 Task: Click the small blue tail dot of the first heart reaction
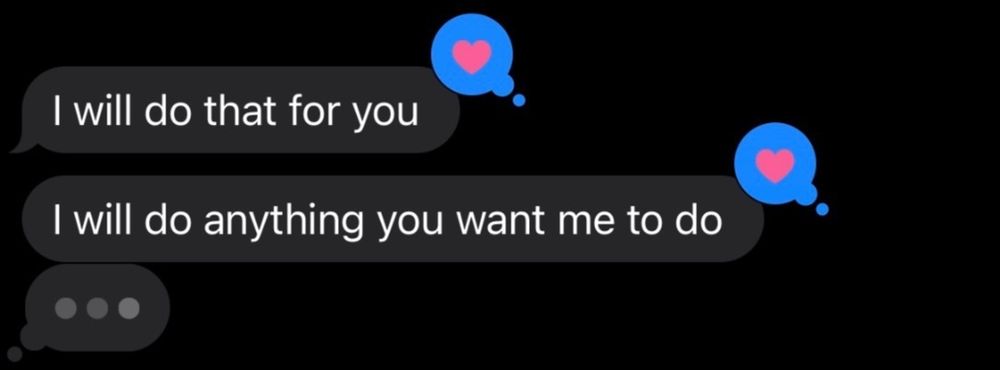coord(519,100)
